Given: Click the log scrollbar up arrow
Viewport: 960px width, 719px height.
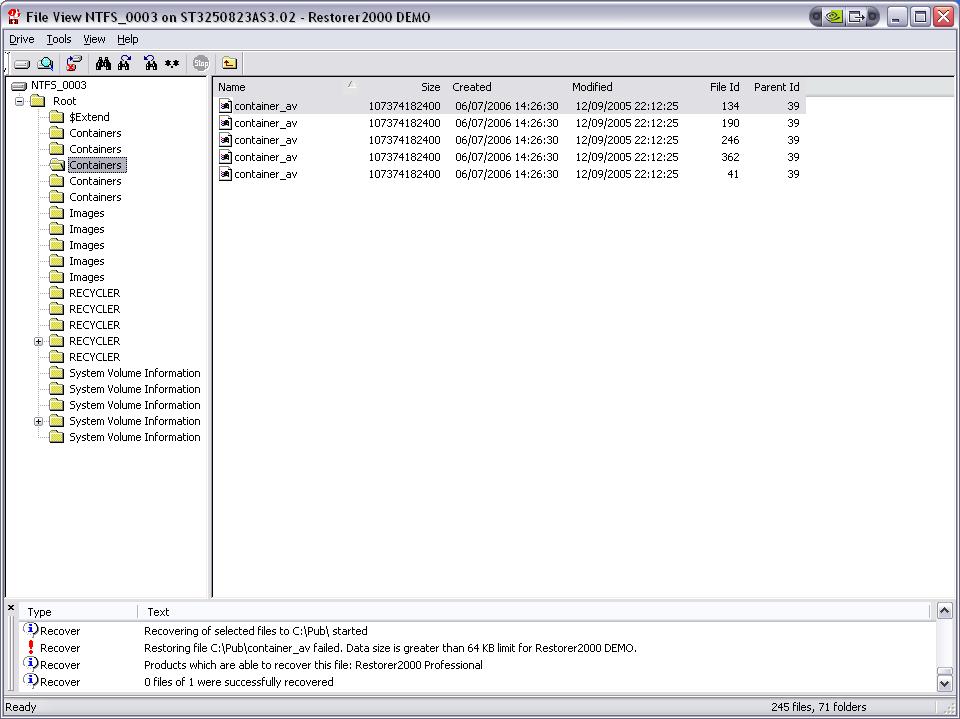Looking at the screenshot, I should coord(944,611).
